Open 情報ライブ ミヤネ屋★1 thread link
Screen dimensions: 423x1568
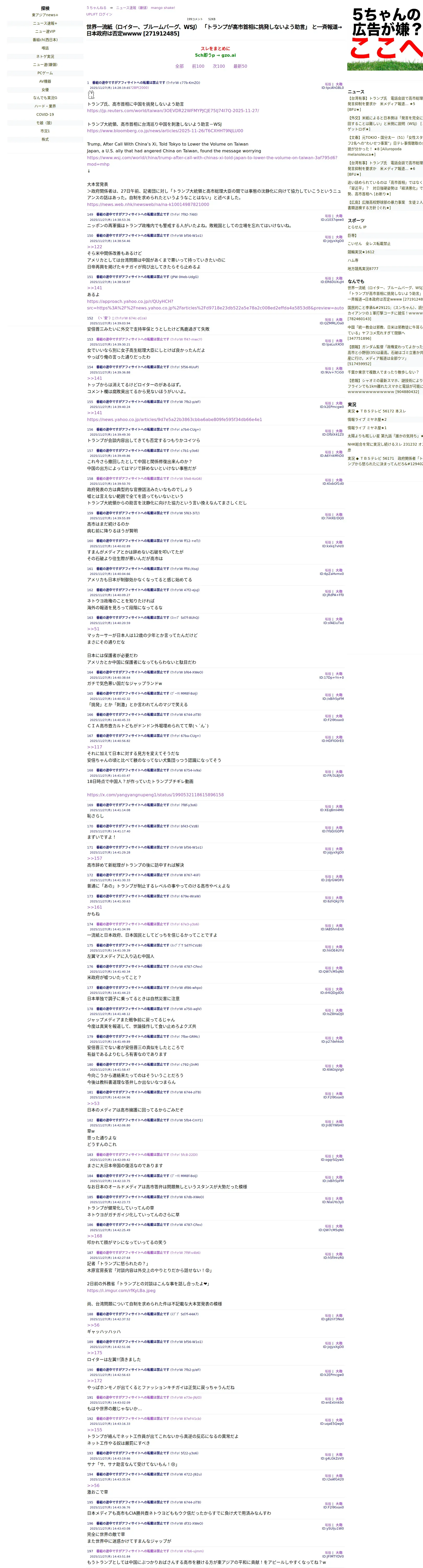pos(367,428)
